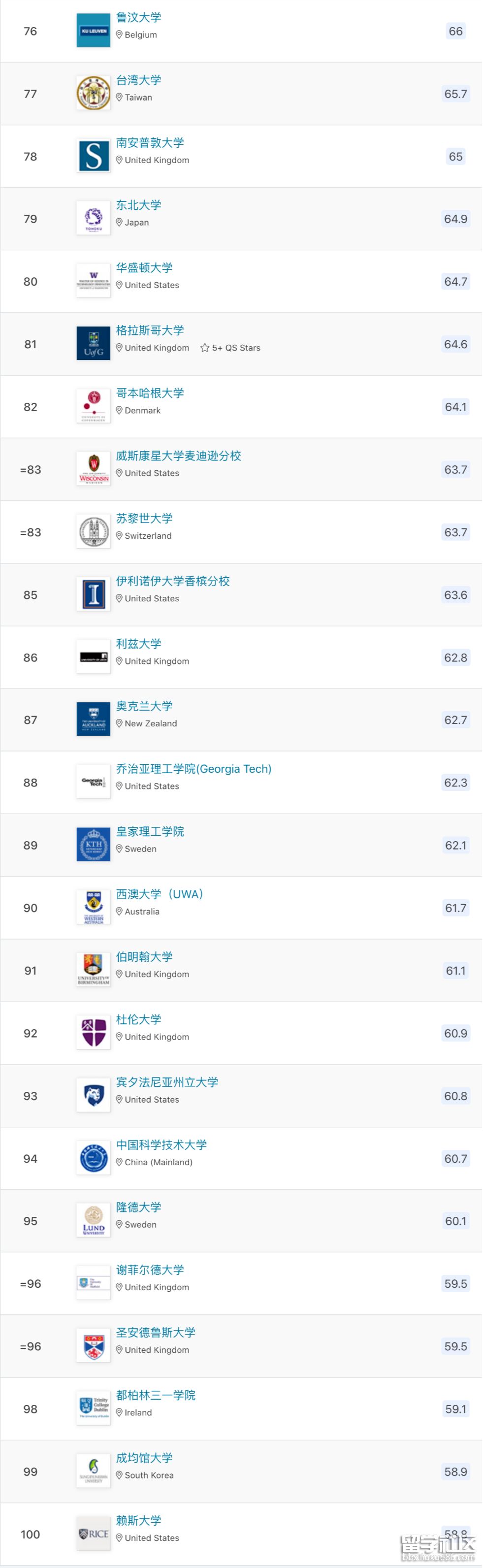This screenshot has width=483, height=1568.
Task: Open the 圣安德鲁斯大学 link
Action: (156, 1333)
